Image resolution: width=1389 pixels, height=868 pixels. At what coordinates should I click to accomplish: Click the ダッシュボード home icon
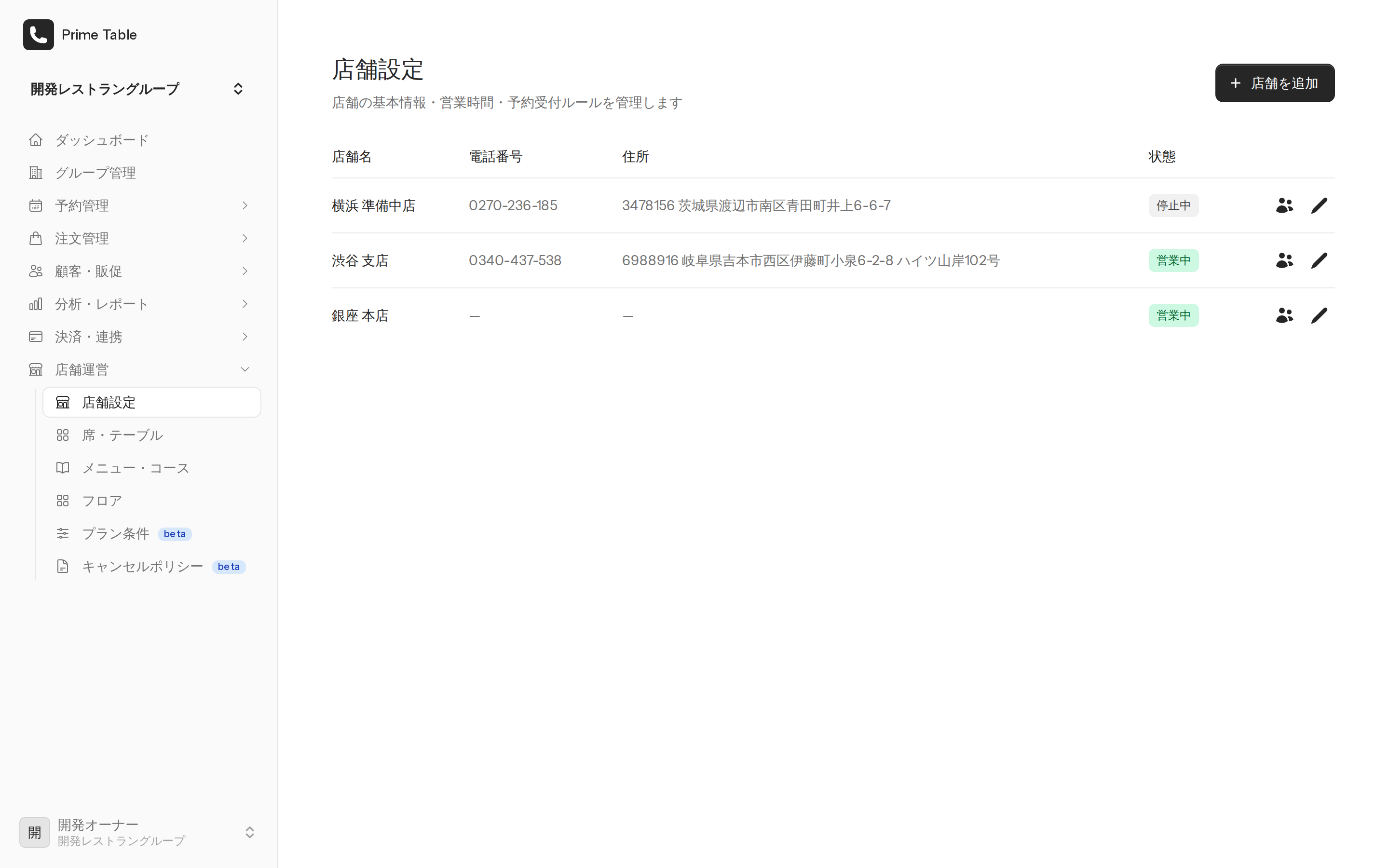pos(36,140)
